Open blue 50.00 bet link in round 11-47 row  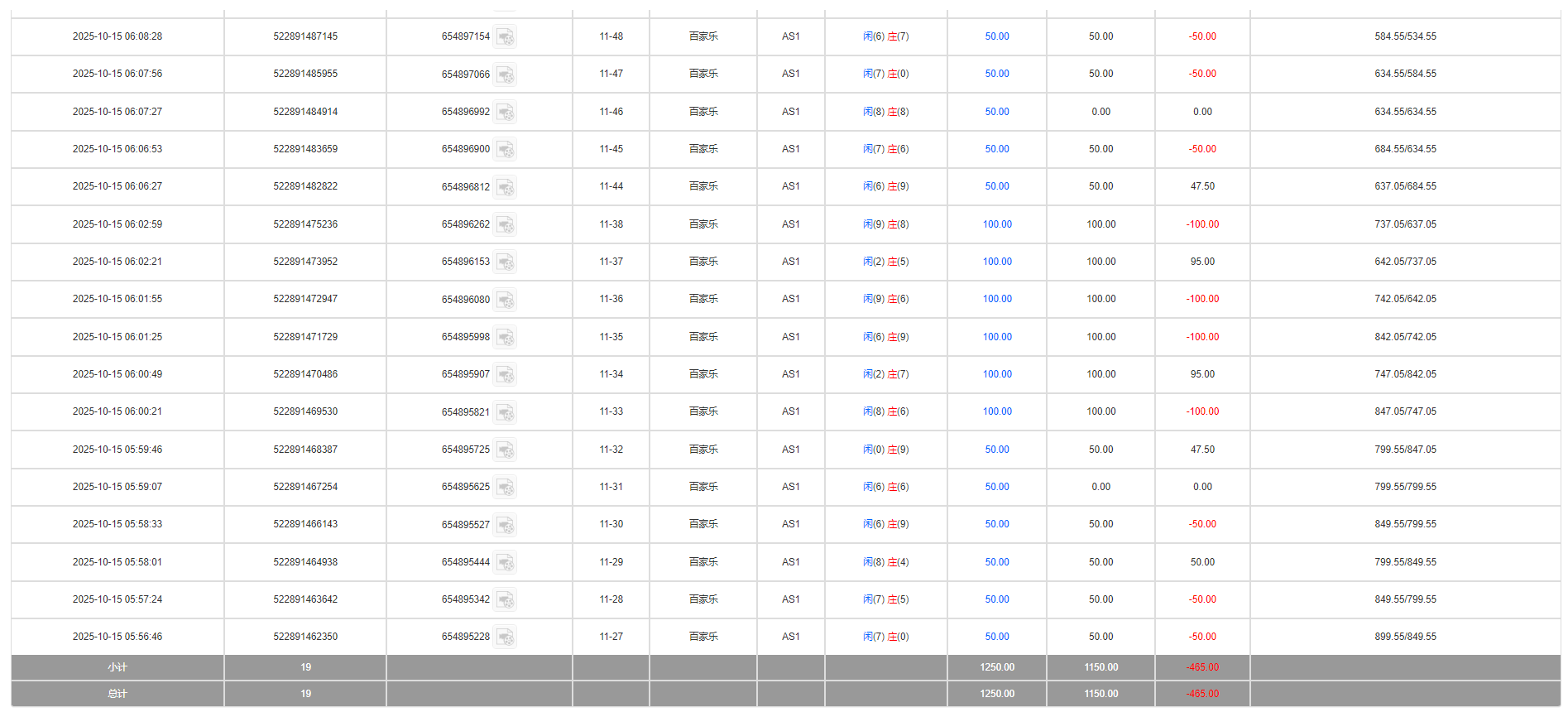[996, 74]
